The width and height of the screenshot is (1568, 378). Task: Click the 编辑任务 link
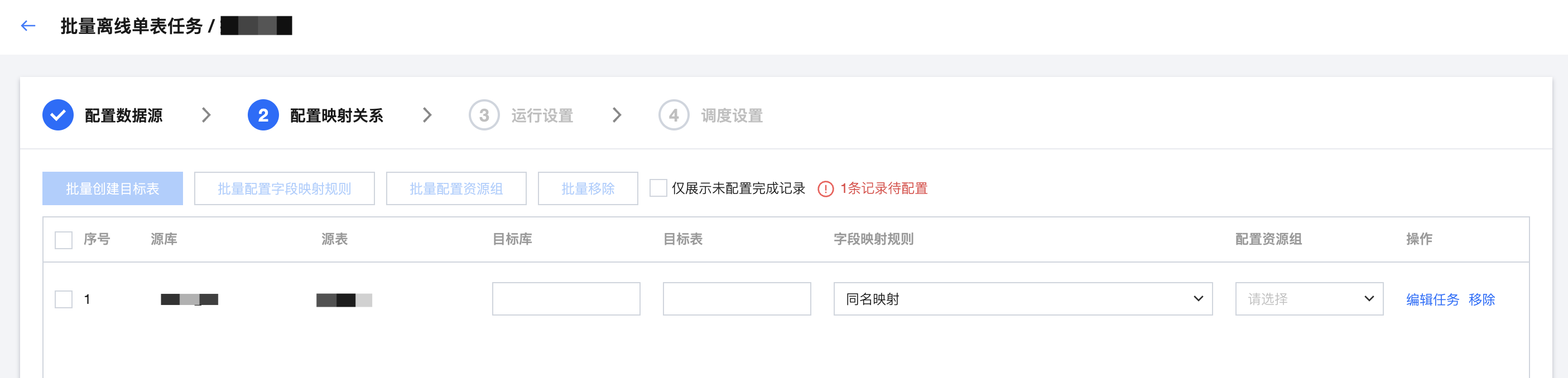pyautogui.click(x=1432, y=299)
